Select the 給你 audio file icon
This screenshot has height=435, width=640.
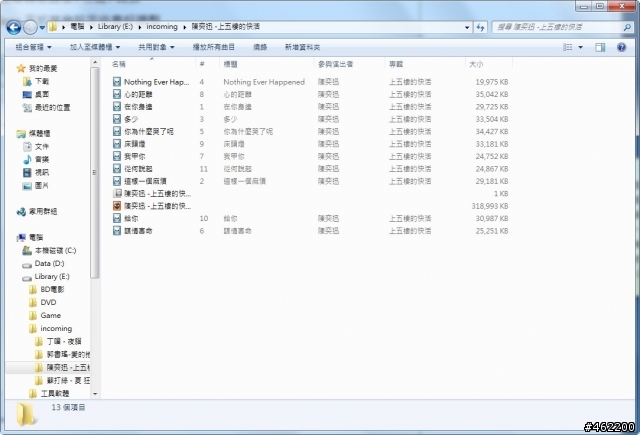[117, 218]
